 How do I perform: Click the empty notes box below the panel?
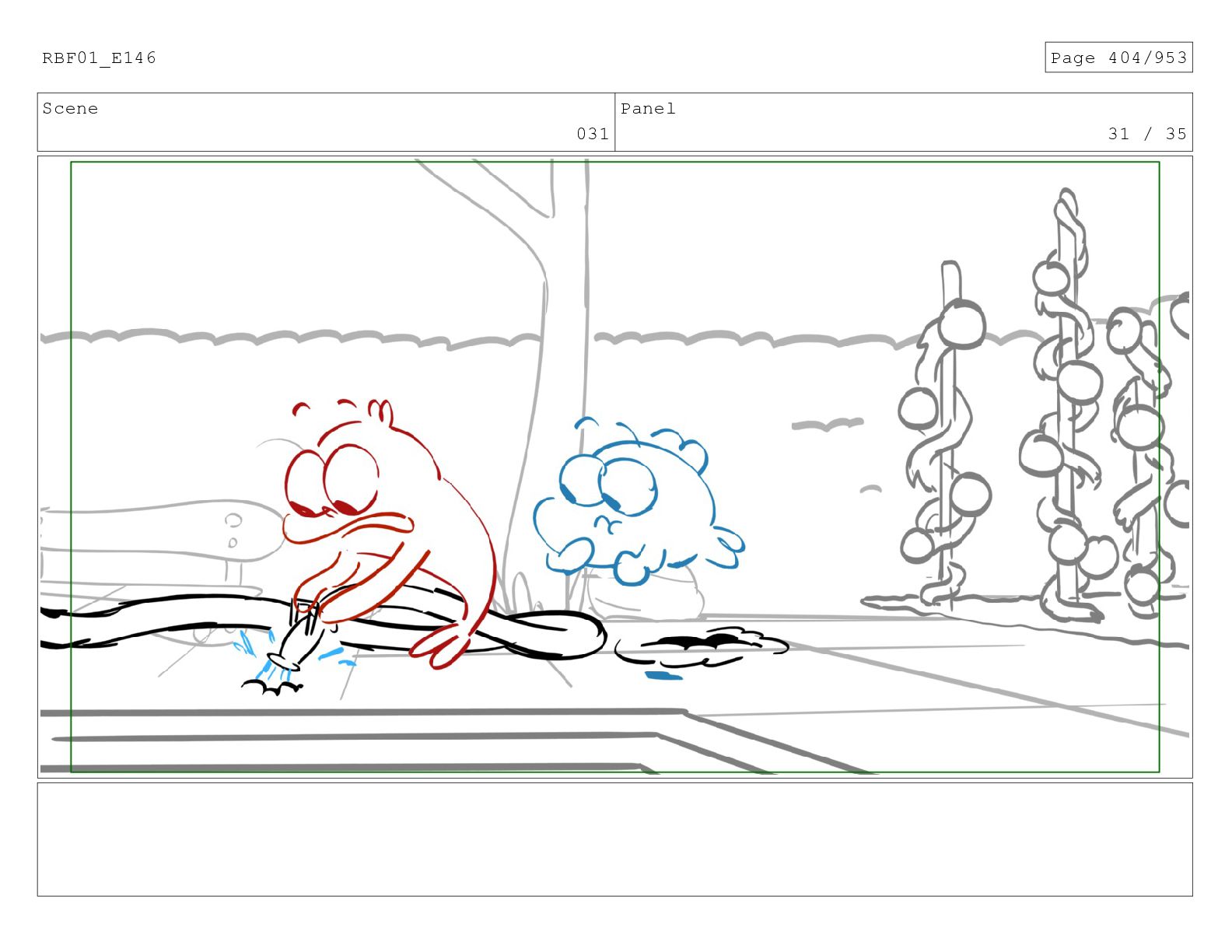click(x=614, y=839)
